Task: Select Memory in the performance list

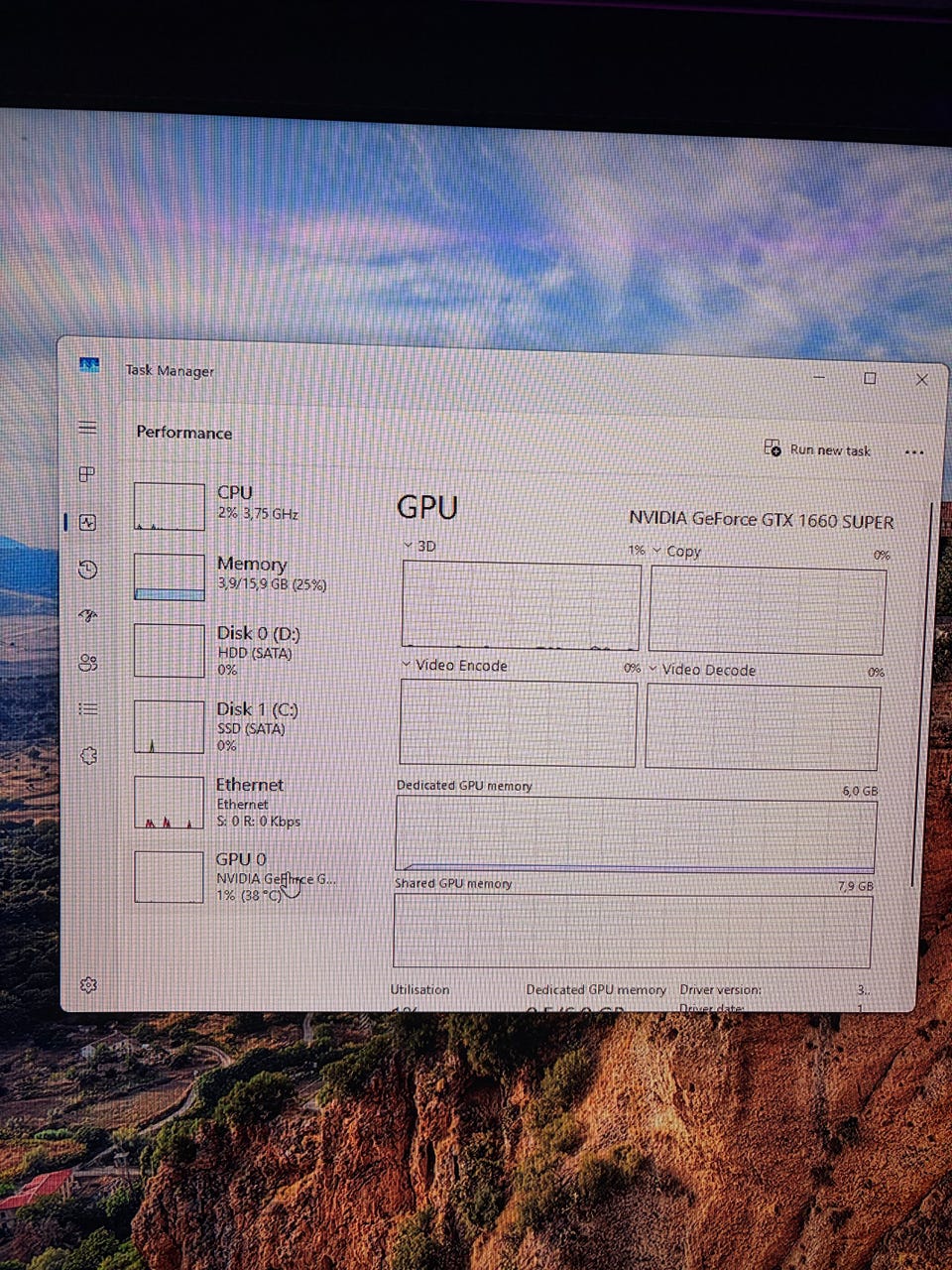Action: coord(236,575)
